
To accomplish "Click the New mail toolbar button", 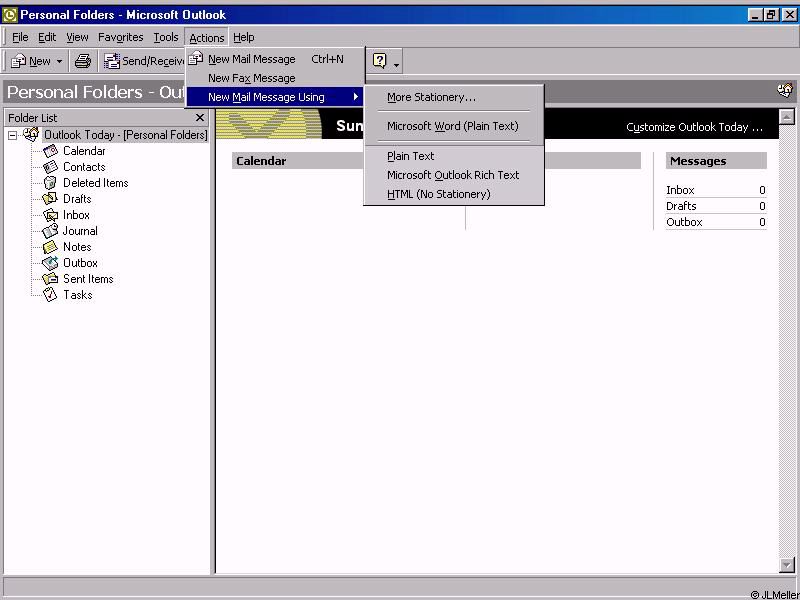I will coord(31,61).
